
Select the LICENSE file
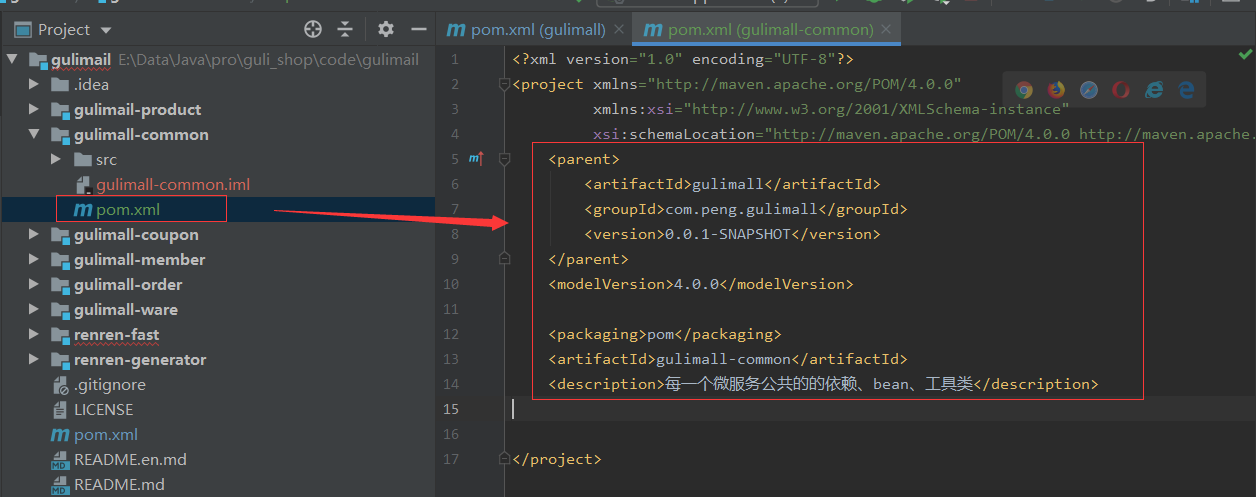tap(103, 409)
